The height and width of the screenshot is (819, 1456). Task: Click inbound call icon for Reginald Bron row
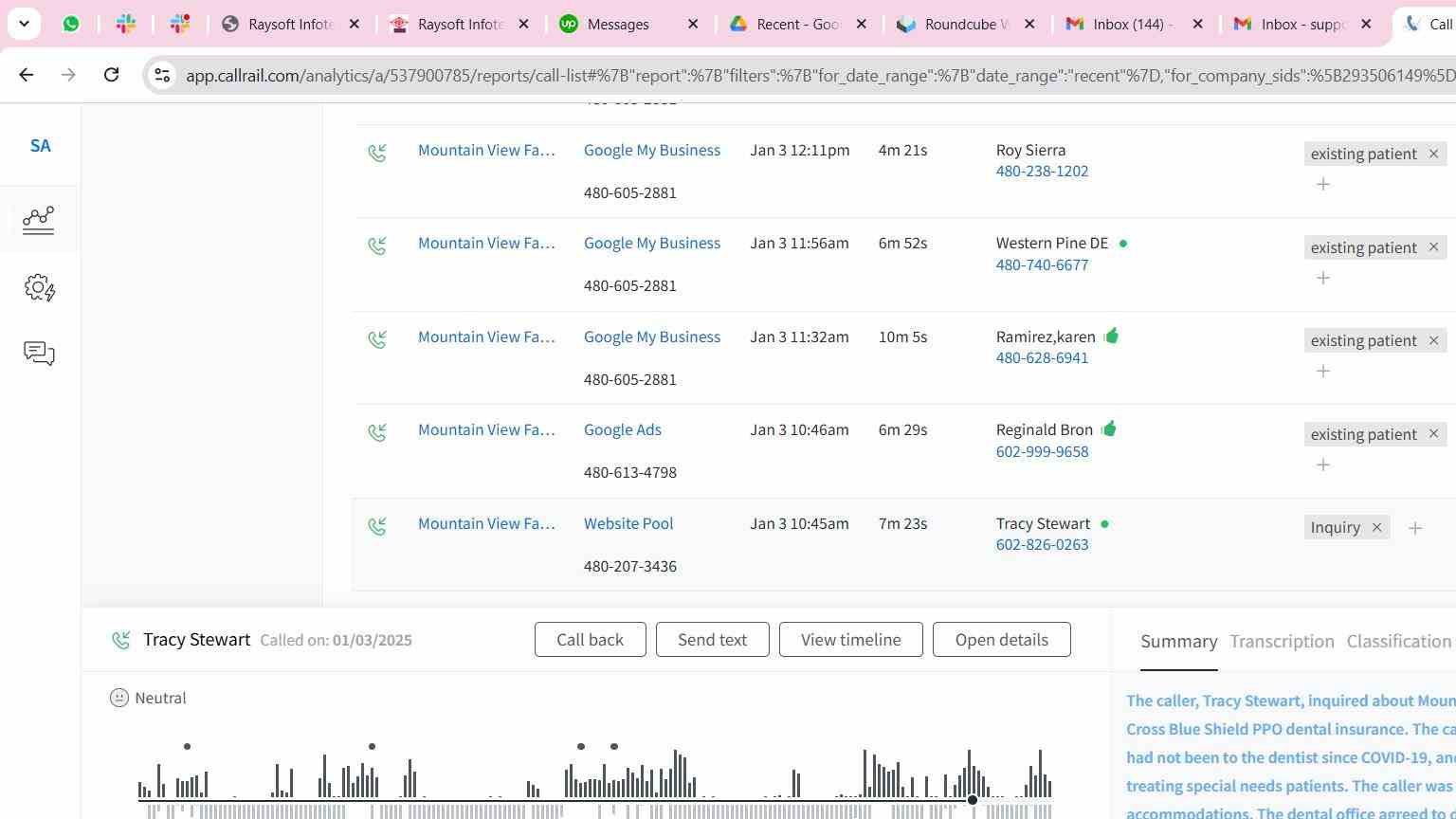tap(377, 432)
